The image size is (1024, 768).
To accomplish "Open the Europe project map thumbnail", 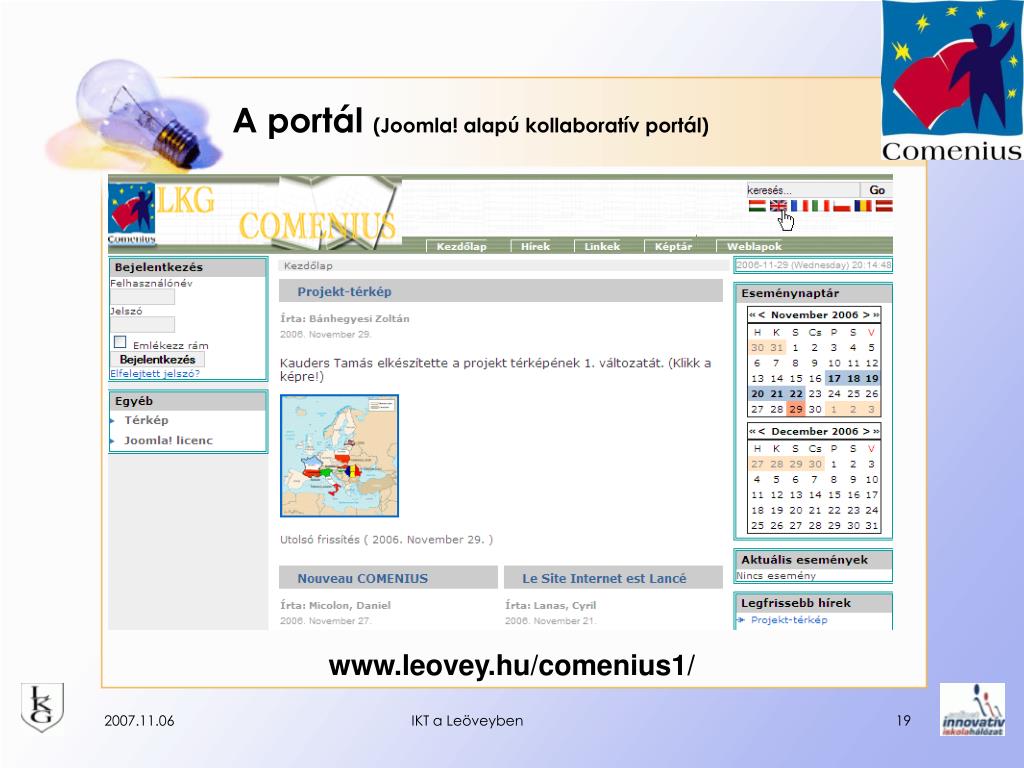I will coord(340,456).
